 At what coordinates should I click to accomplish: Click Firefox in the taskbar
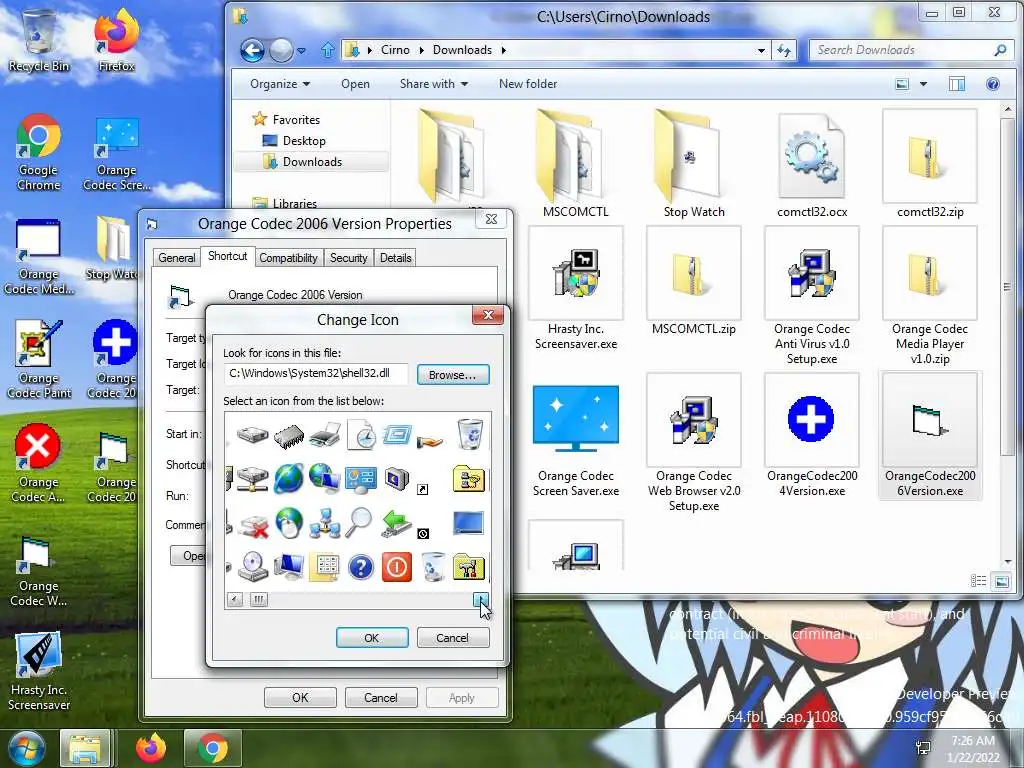click(151, 748)
